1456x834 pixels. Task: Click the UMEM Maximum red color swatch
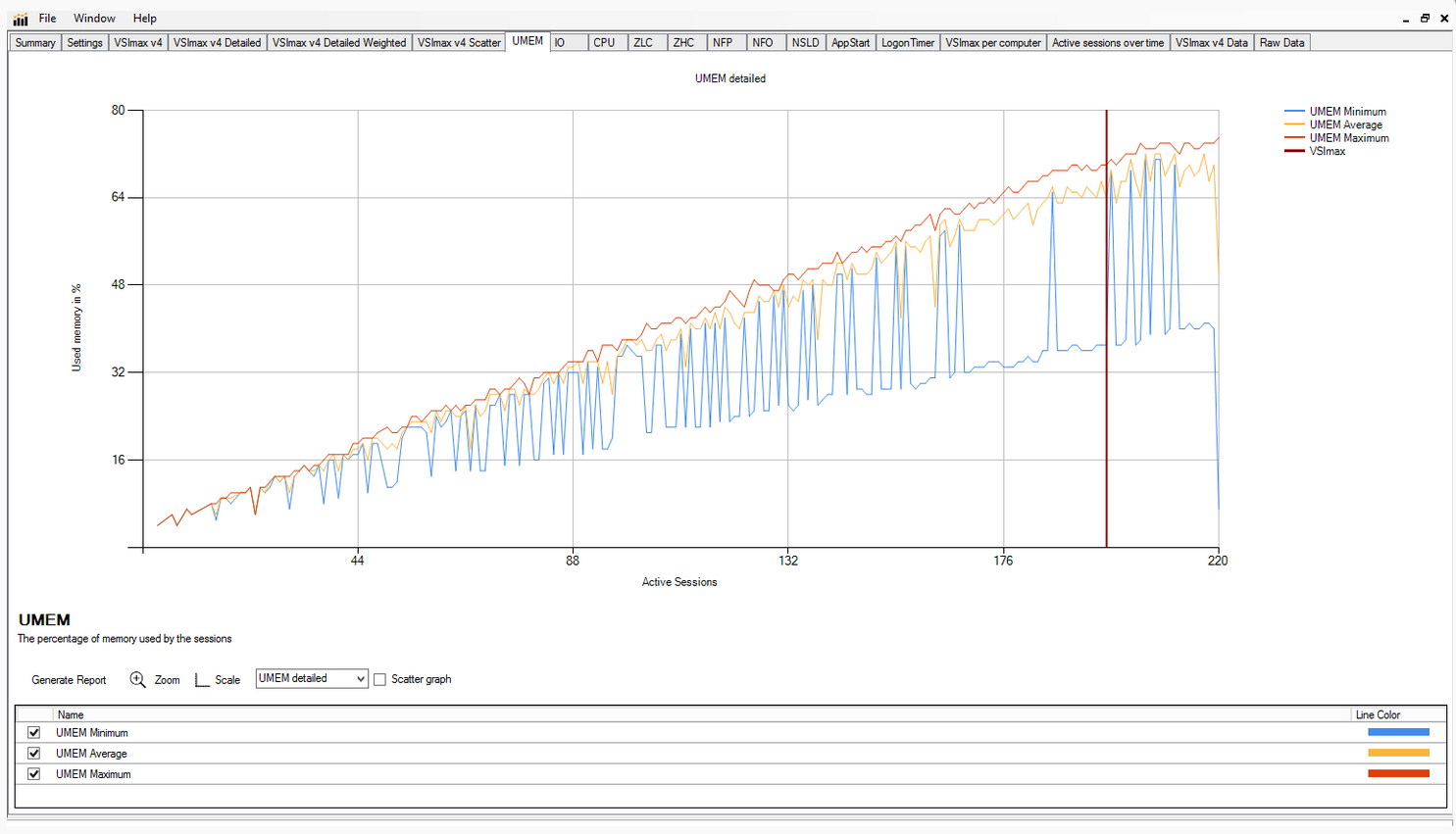click(x=1398, y=773)
